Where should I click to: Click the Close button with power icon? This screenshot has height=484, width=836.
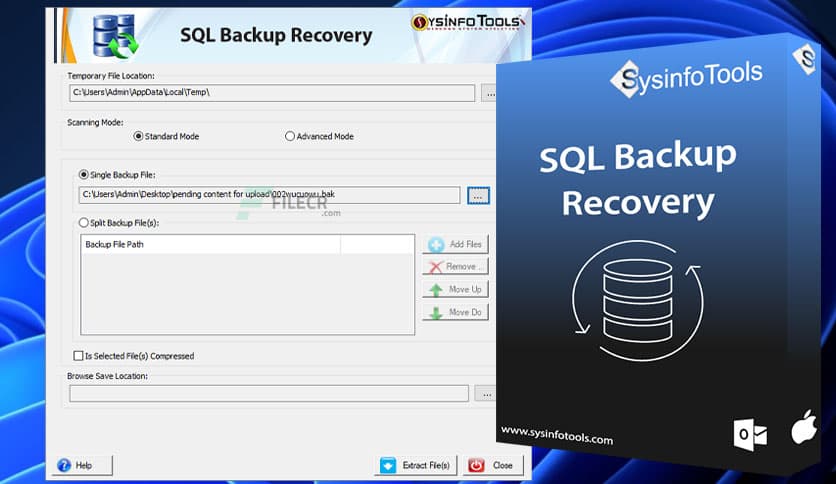coord(493,465)
